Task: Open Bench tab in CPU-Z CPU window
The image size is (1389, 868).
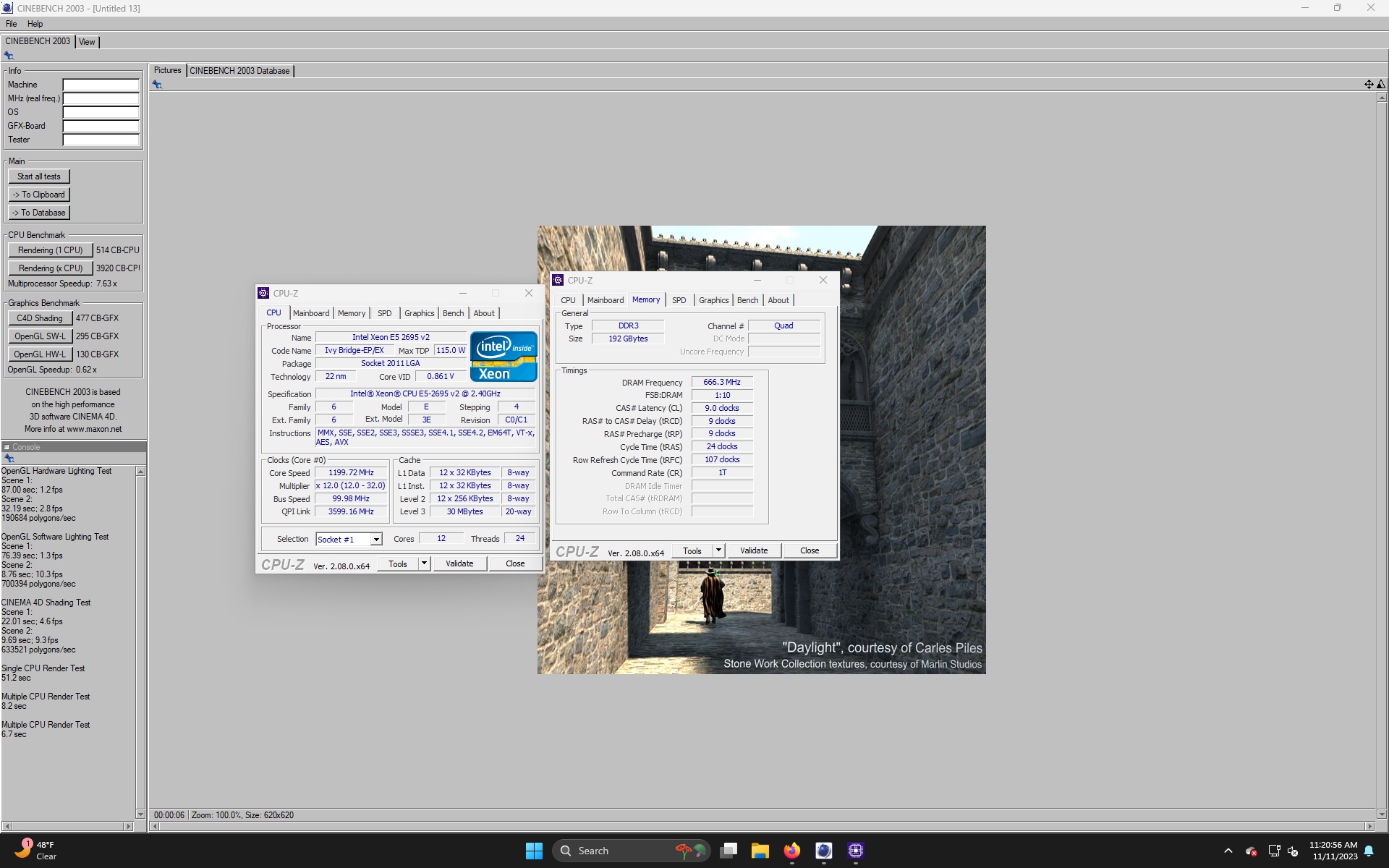Action: (x=453, y=313)
